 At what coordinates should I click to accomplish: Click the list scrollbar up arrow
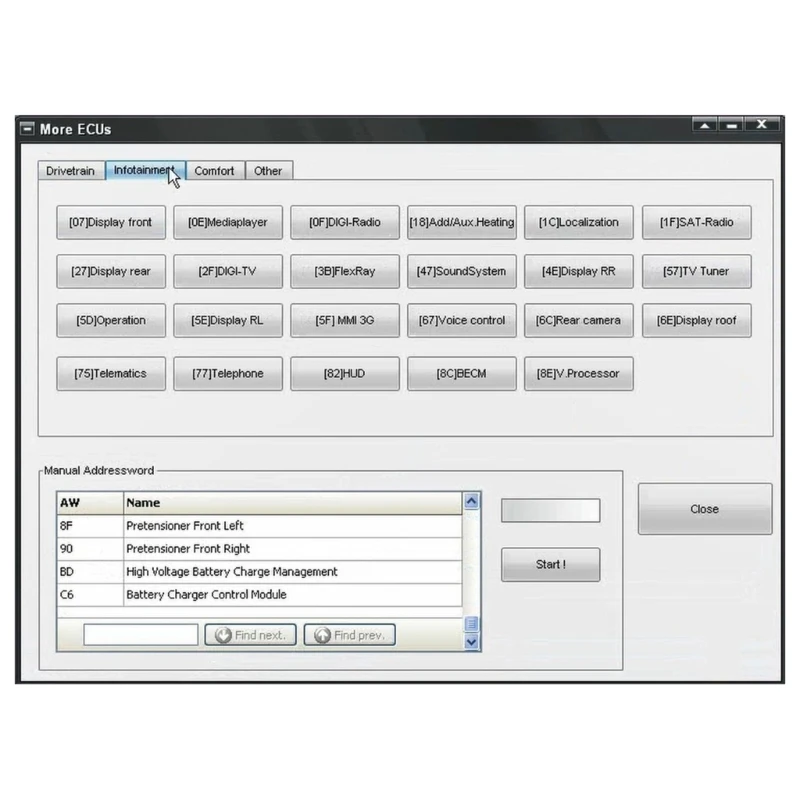click(x=471, y=502)
